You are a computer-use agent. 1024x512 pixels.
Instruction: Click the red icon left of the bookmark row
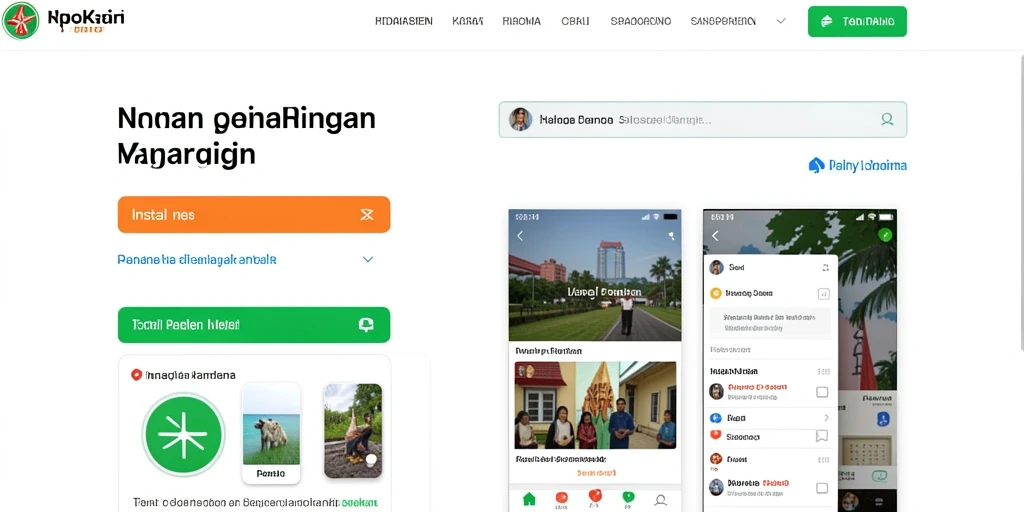[x=715, y=436]
